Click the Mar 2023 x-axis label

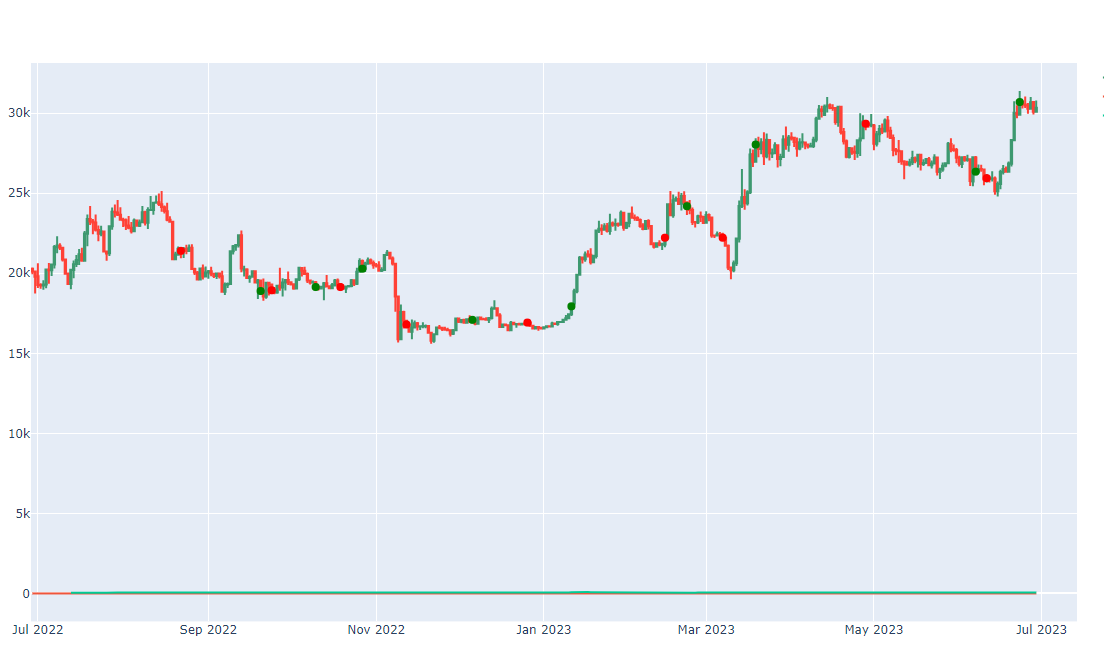tap(705, 630)
